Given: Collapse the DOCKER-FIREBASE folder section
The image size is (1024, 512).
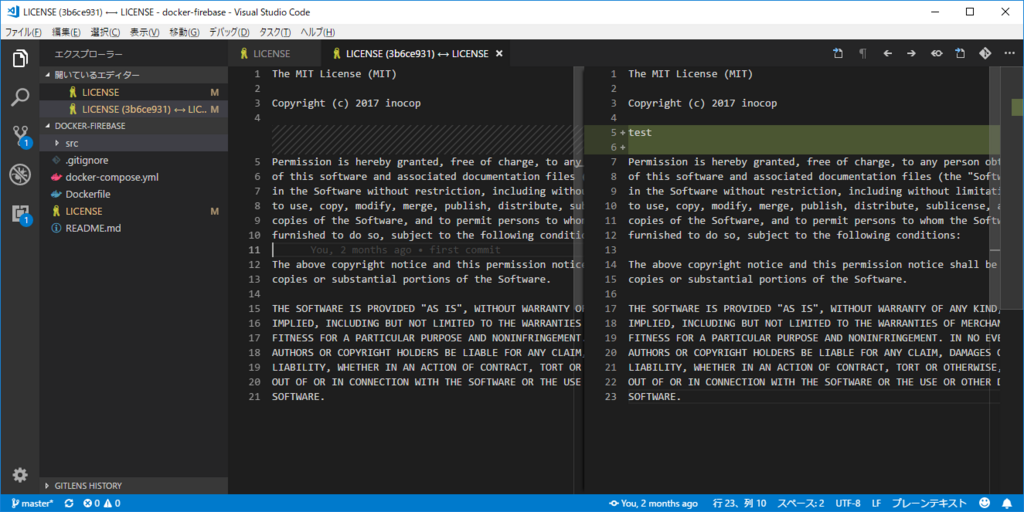Looking at the screenshot, I should pos(134,125).
